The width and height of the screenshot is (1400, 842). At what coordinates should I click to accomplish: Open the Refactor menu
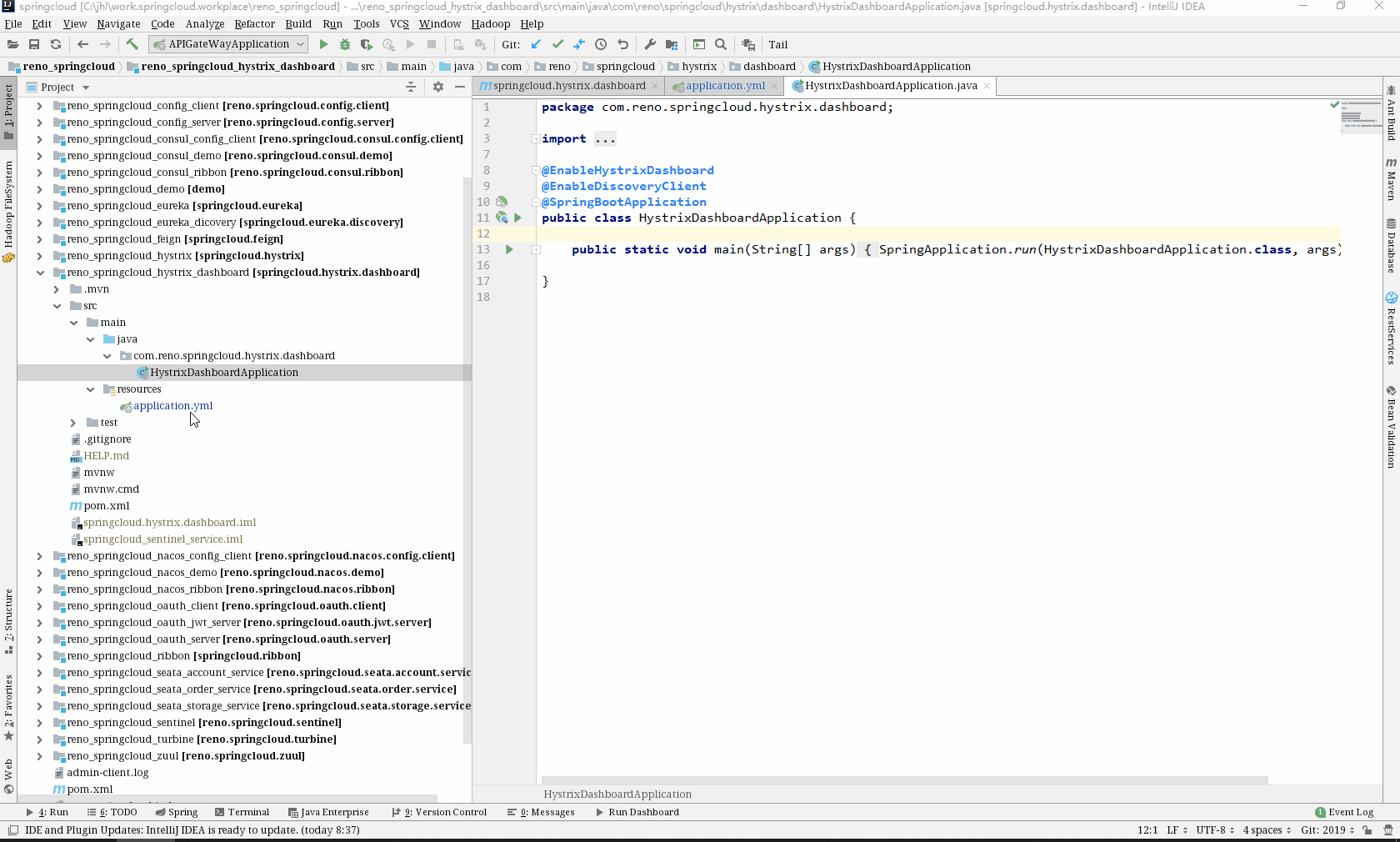pyautogui.click(x=256, y=24)
